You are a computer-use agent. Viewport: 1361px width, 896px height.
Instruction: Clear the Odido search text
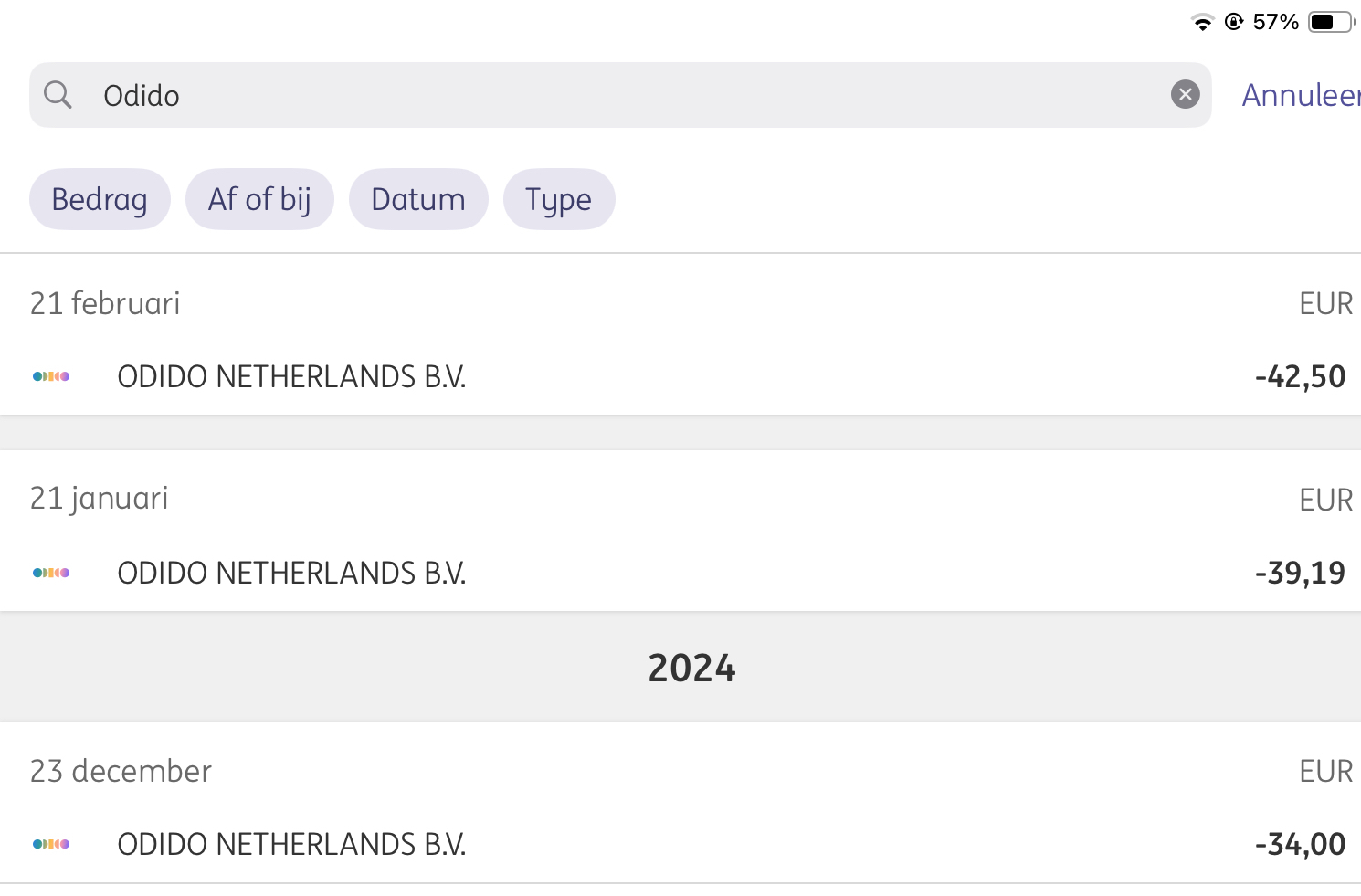tap(1185, 94)
